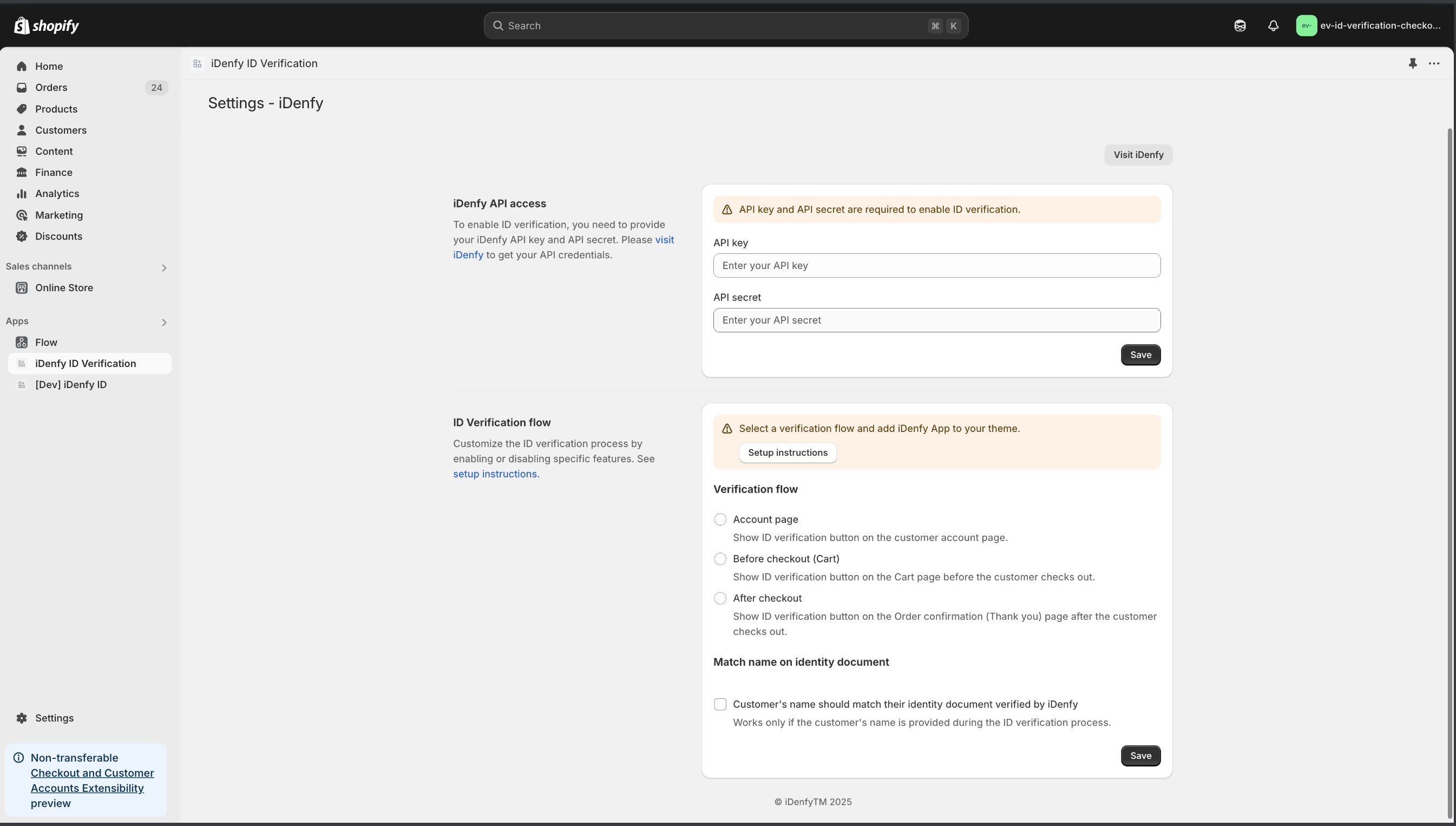
Task: Enable customer name match checkbox
Action: (x=720, y=704)
